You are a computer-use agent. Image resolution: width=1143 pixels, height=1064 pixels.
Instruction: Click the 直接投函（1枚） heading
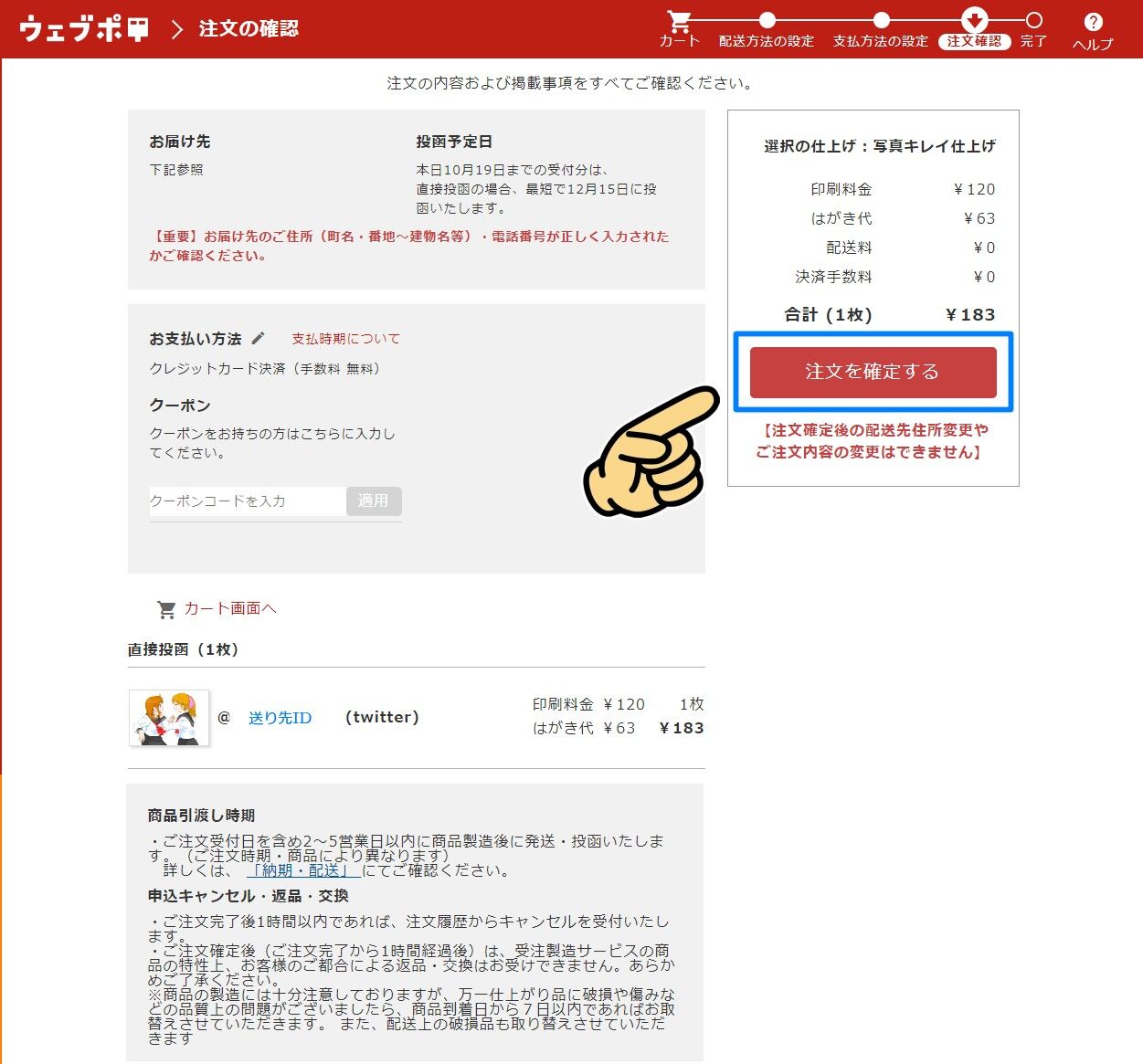[x=185, y=649]
